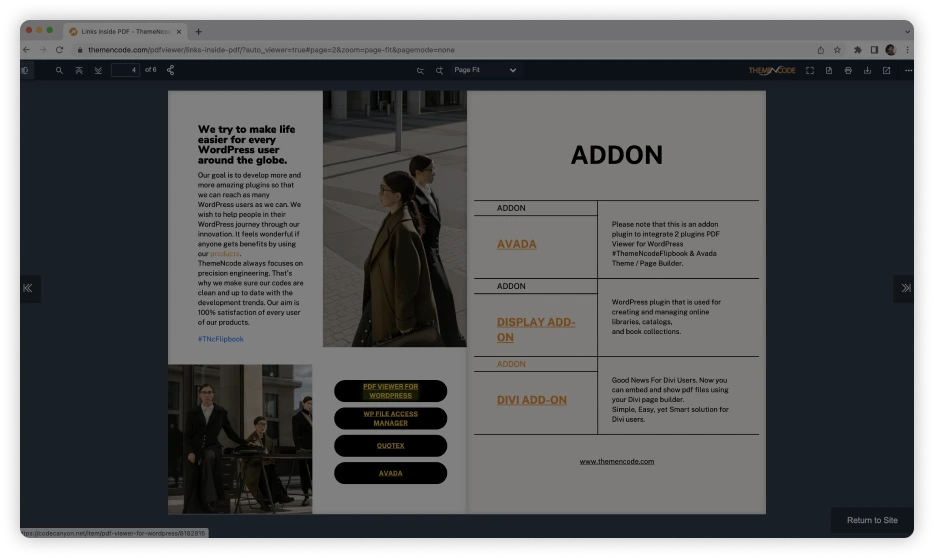Click the photo of people at the desk
Image resolution: width=934 pixels, height=558 pixels.
240,439
